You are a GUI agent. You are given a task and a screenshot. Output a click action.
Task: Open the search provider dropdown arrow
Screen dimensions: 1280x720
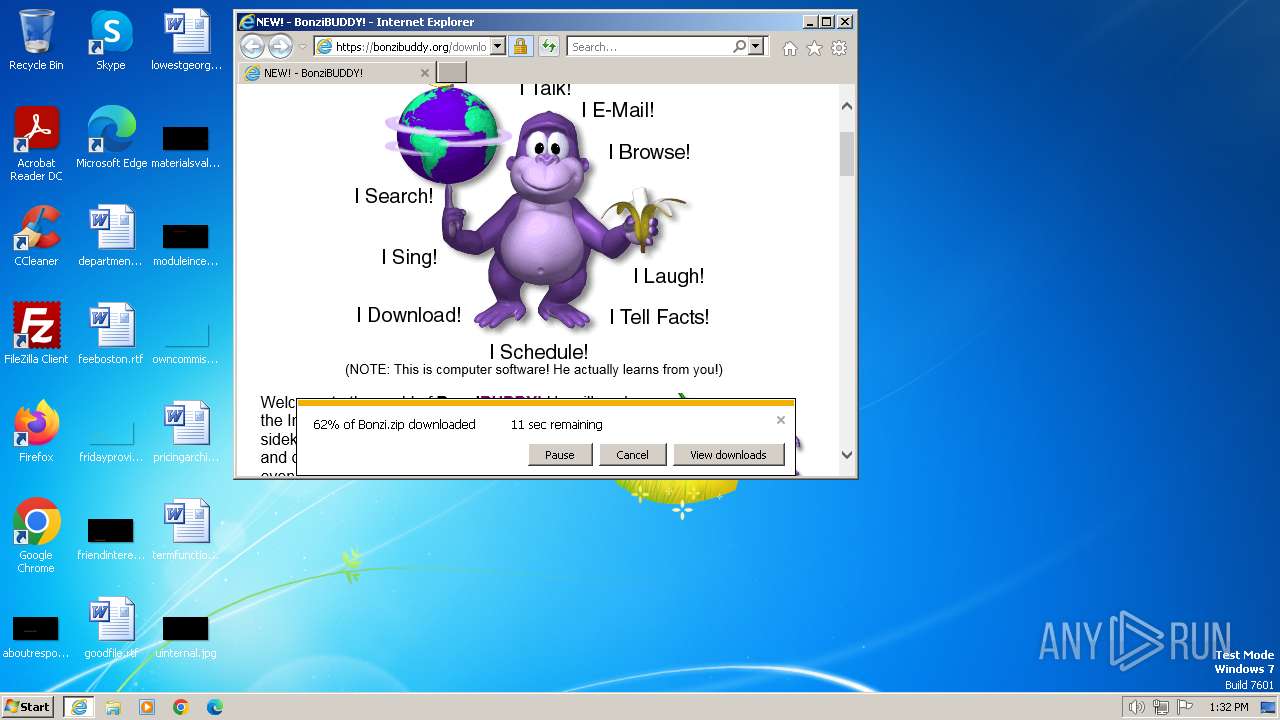pos(755,46)
